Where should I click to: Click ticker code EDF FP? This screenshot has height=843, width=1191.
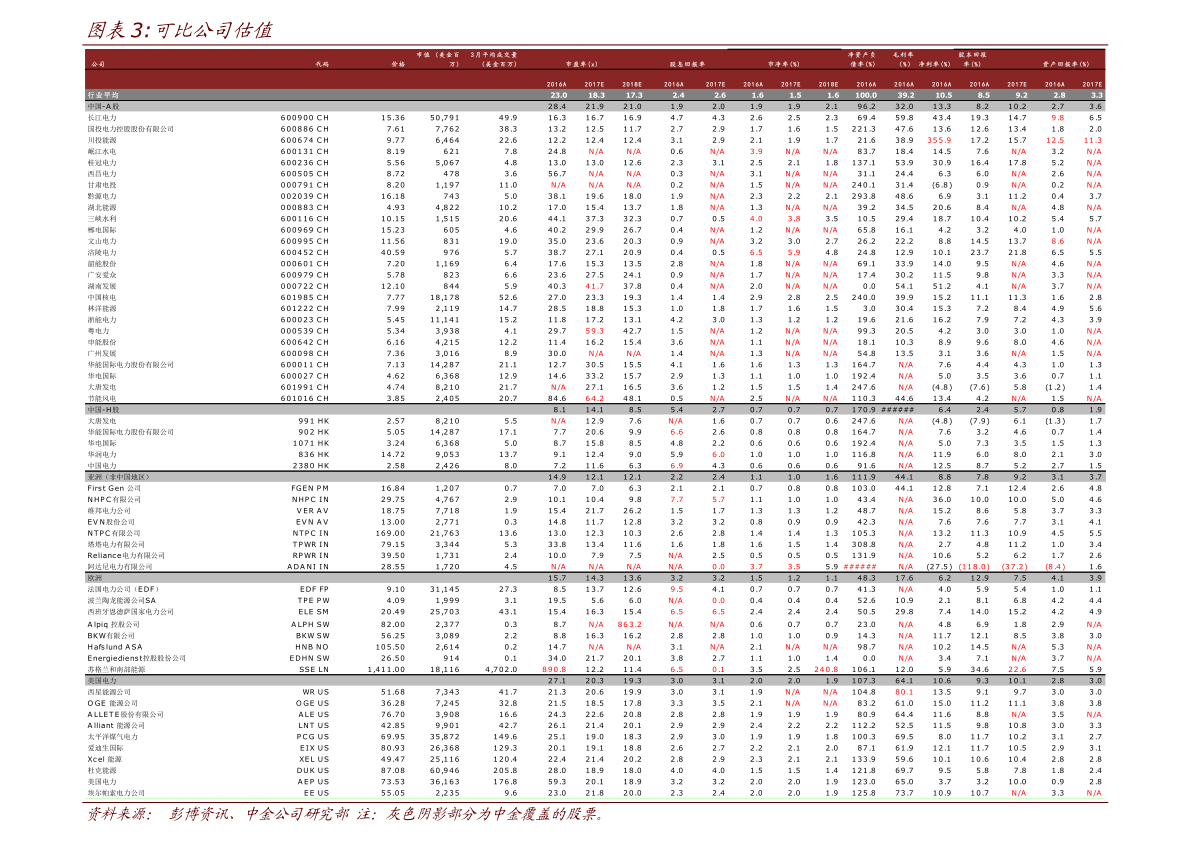(x=314, y=589)
